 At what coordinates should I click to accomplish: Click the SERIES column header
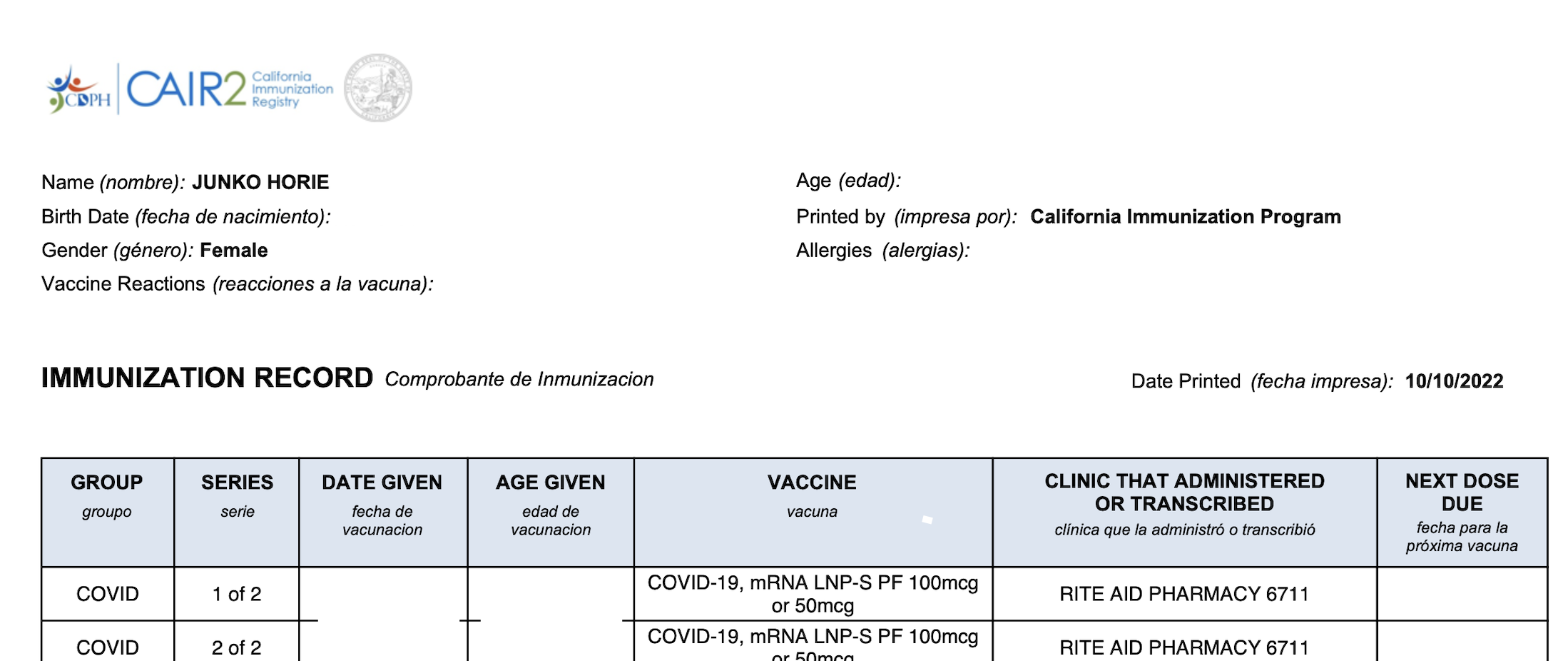tap(237, 483)
